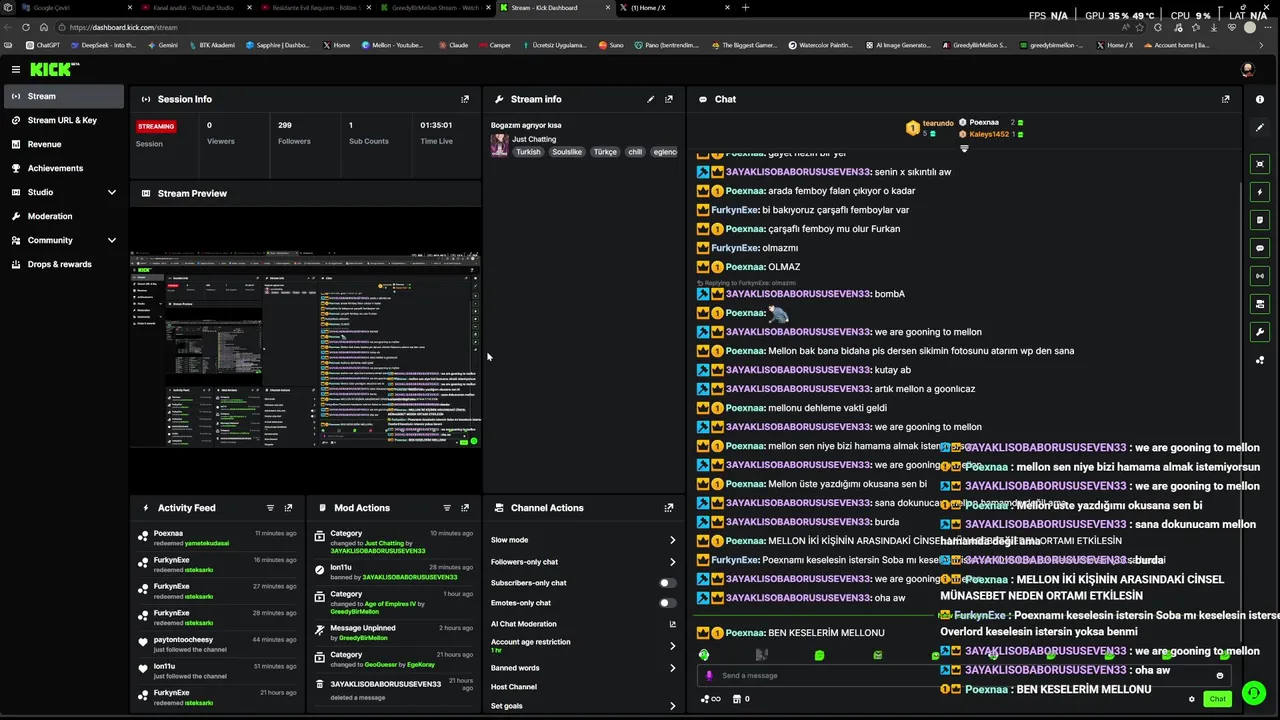Viewport: 1280px width, 720px height.
Task: Open chat settings gear icon
Action: (x=1192, y=699)
